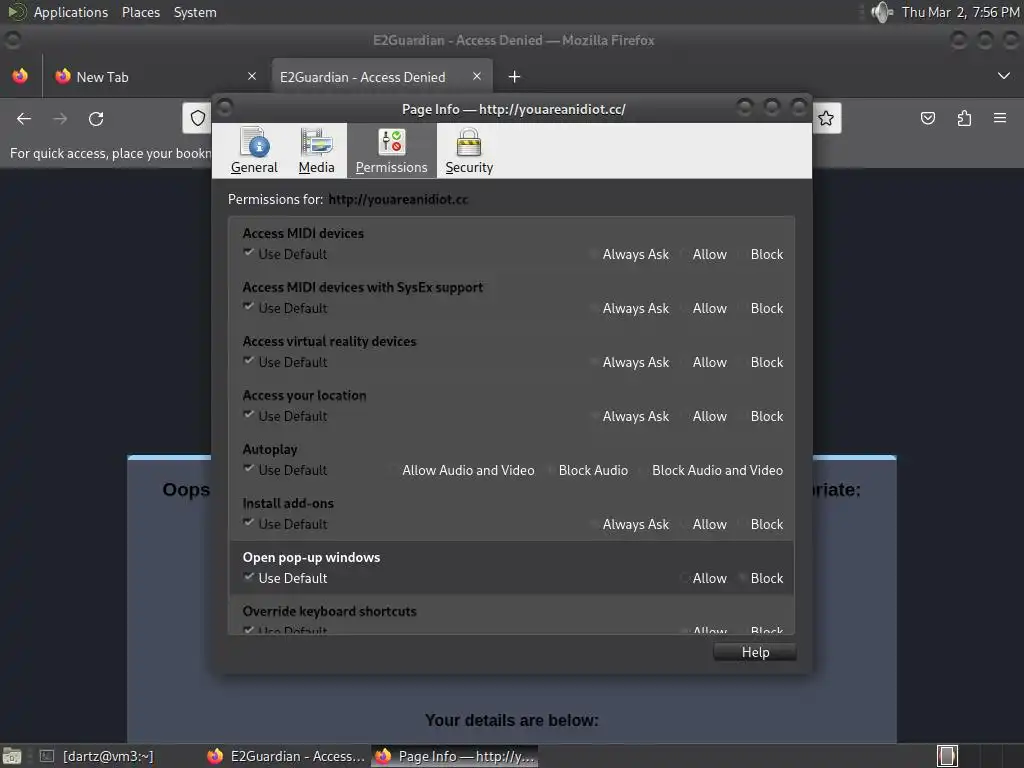Click the volume speaker icon in top panel
The width and height of the screenshot is (1024, 768).
[882, 12]
